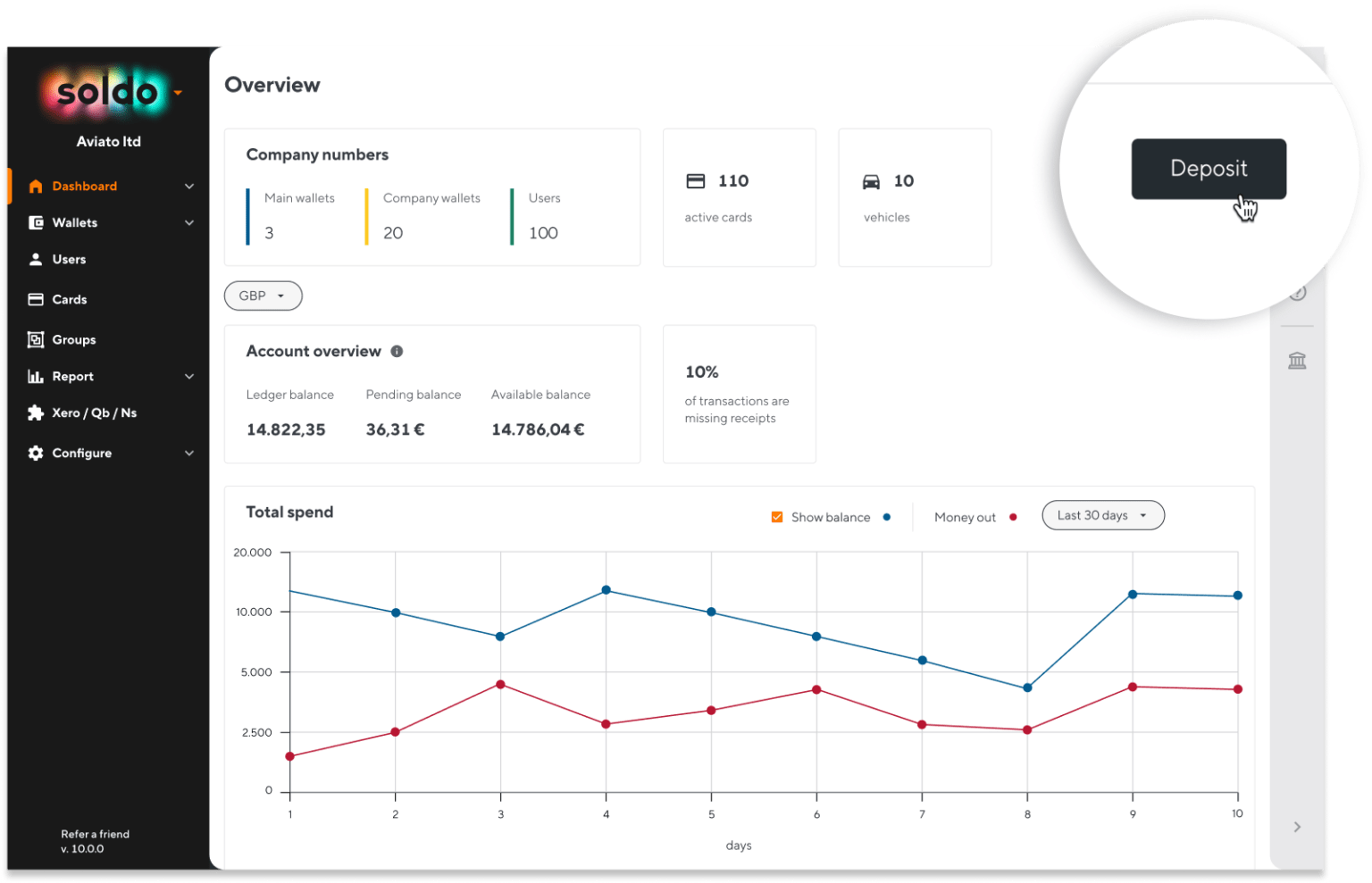
Task: Open the Last 30 days dropdown
Action: [x=1102, y=515]
